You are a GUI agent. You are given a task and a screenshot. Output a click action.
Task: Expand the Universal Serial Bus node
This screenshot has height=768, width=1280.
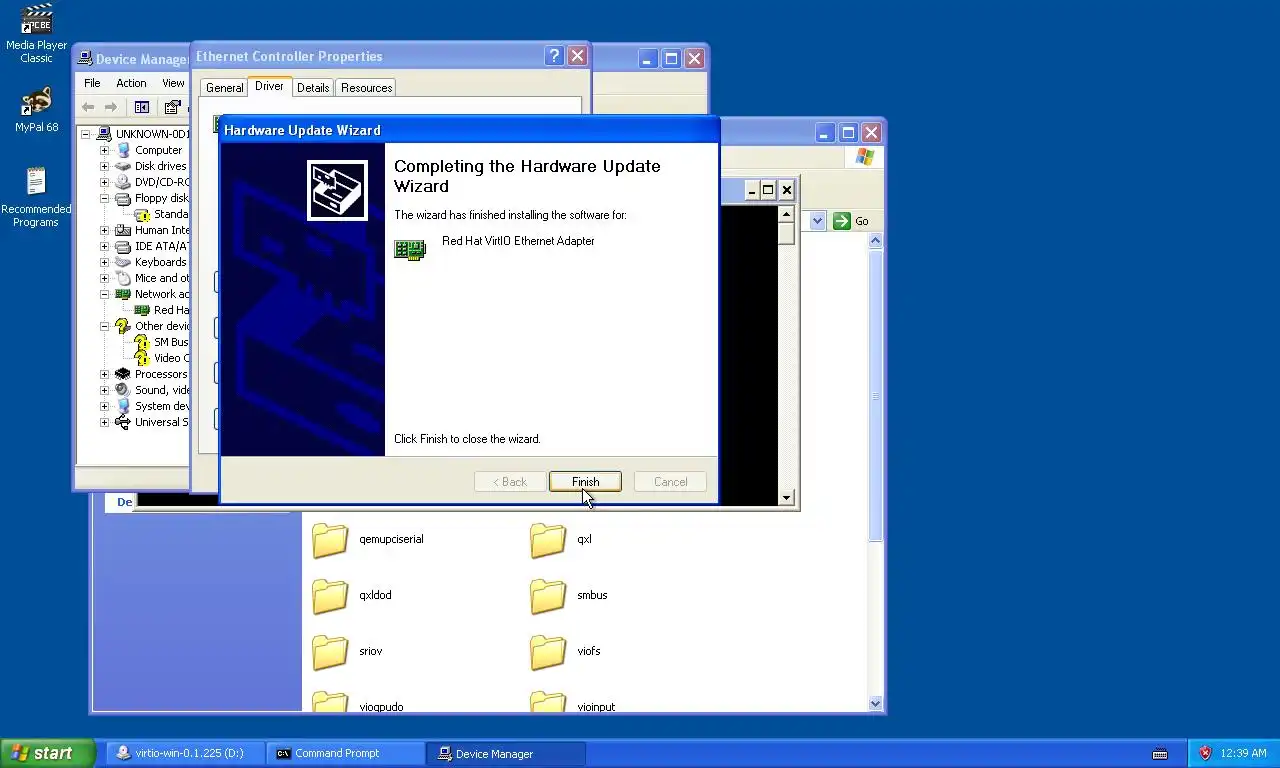click(104, 422)
